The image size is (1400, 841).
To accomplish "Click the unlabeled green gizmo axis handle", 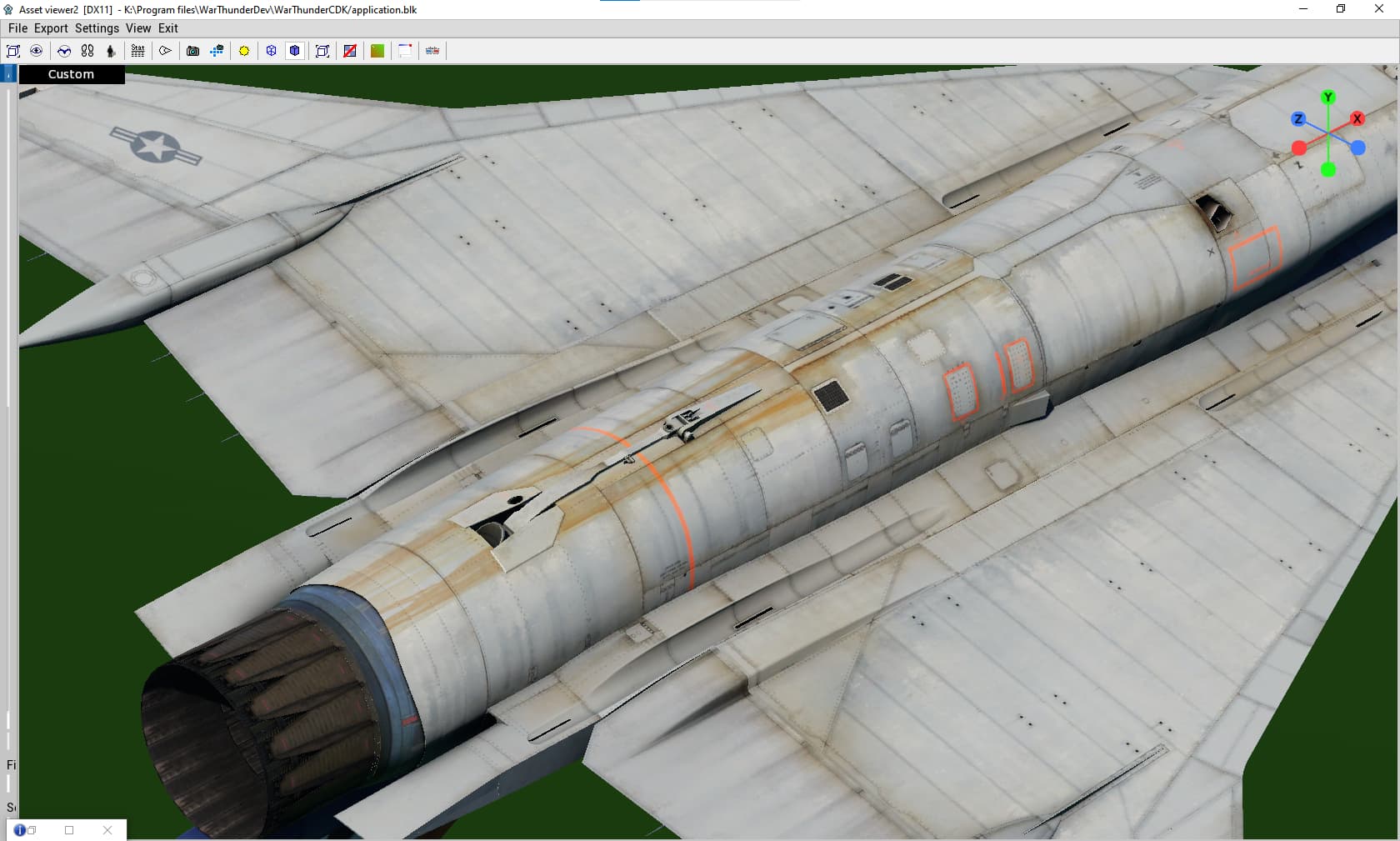I will [1328, 170].
